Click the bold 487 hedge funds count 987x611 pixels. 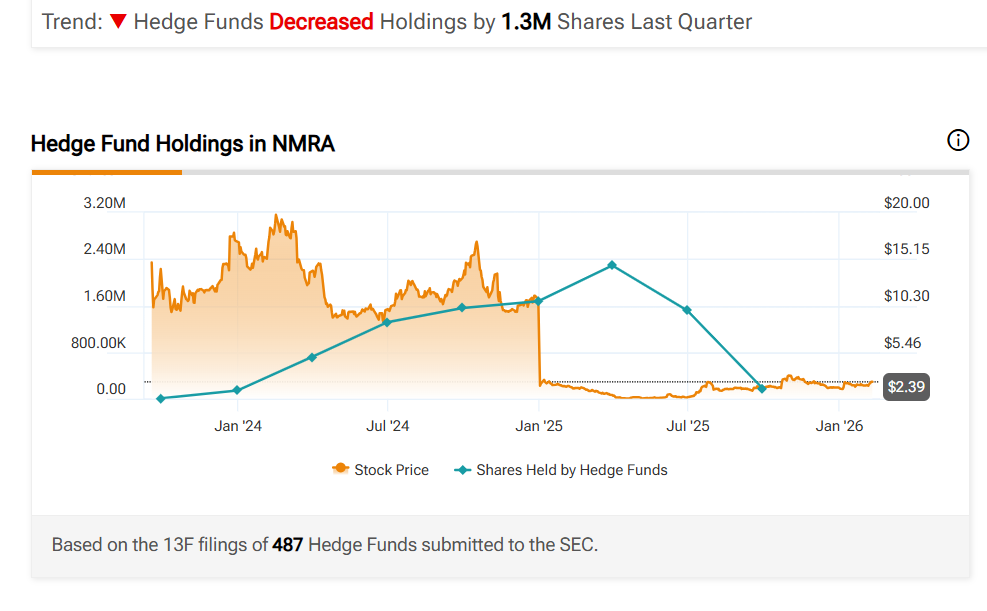tap(288, 545)
